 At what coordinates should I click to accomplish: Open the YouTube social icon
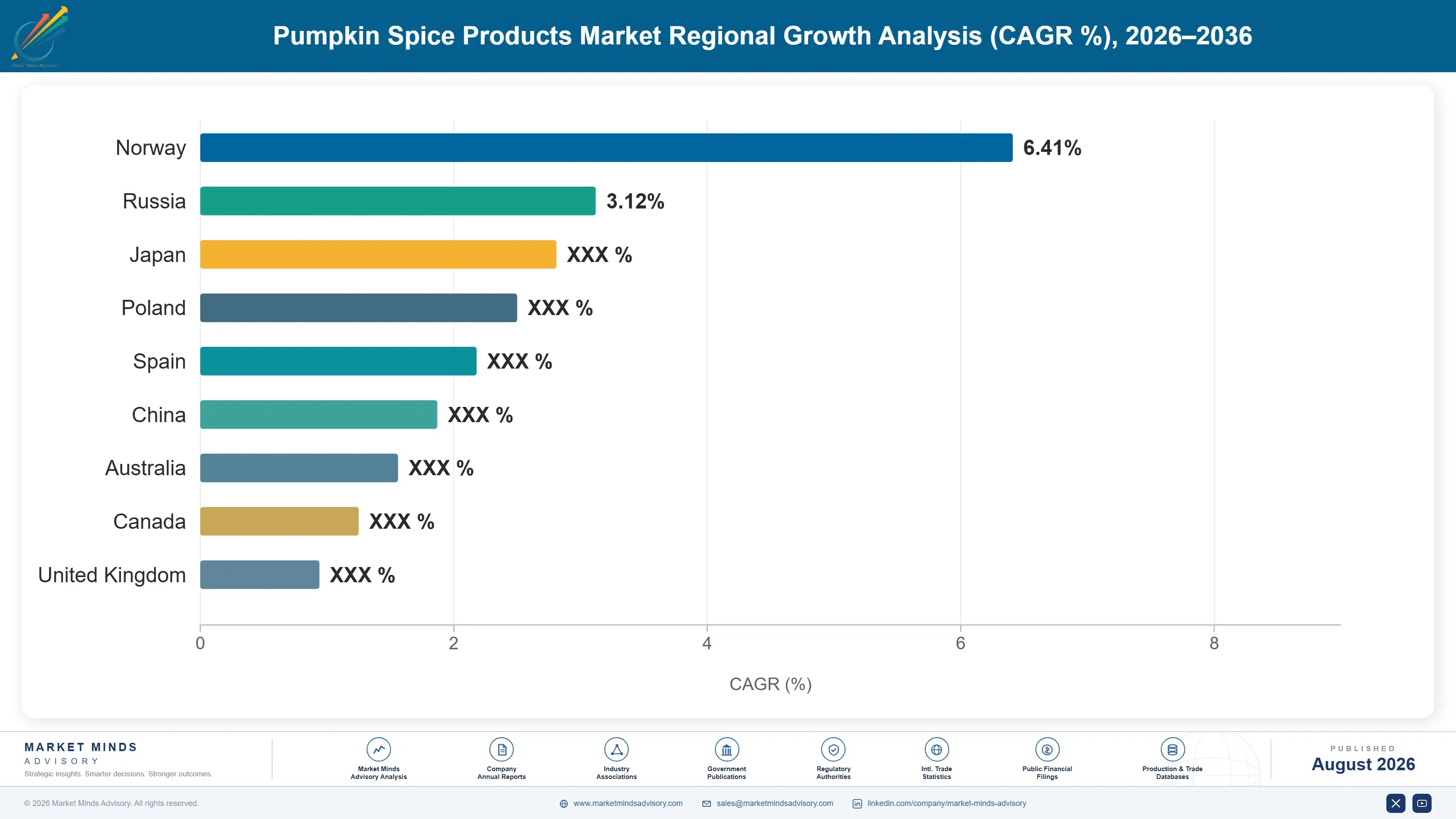[x=1422, y=803]
